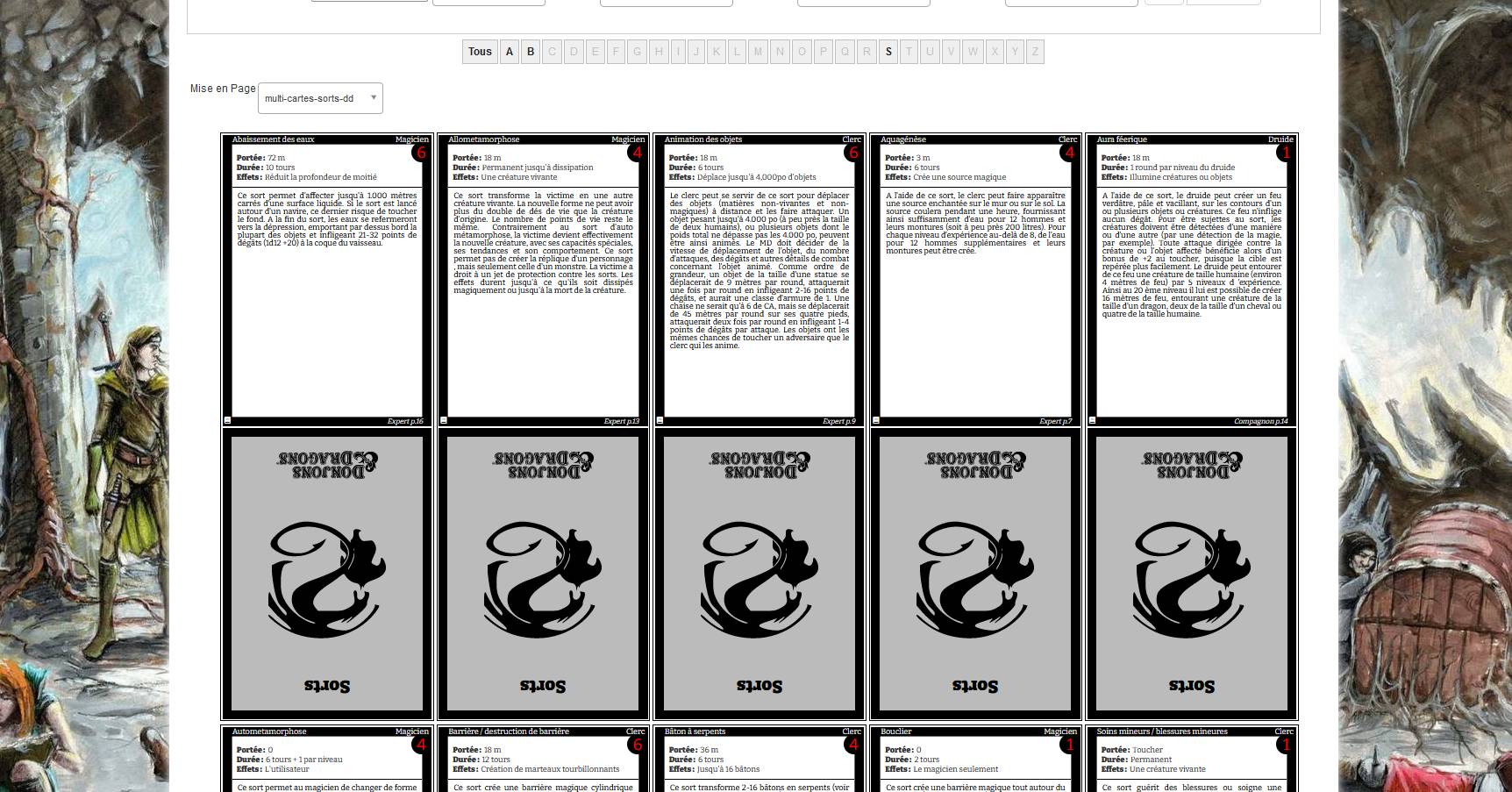Click the small icon at bottom-left of Aquagénèse card
This screenshot has width=1512, height=792.
point(876,421)
